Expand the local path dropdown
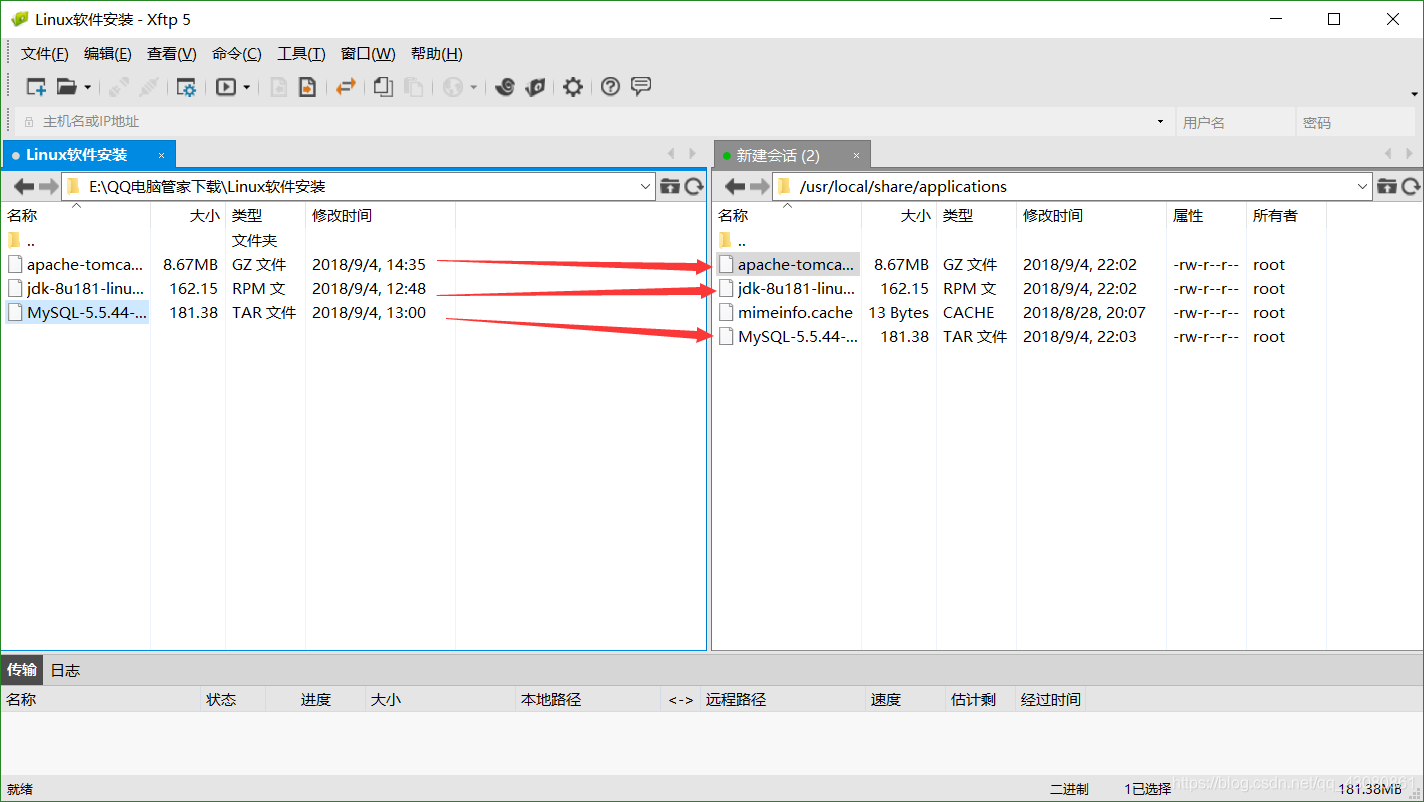 point(645,187)
